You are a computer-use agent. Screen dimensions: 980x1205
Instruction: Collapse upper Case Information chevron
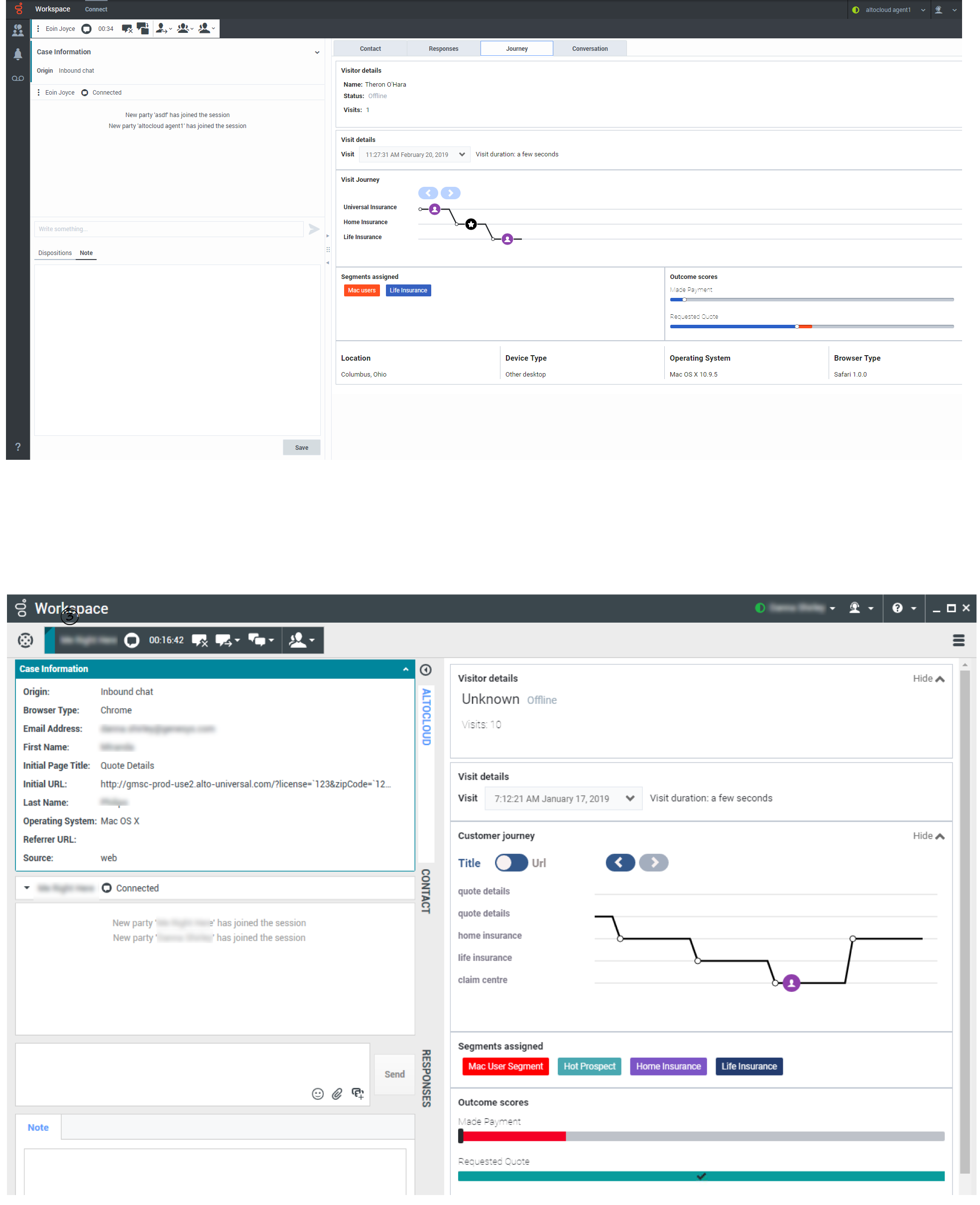click(x=317, y=52)
